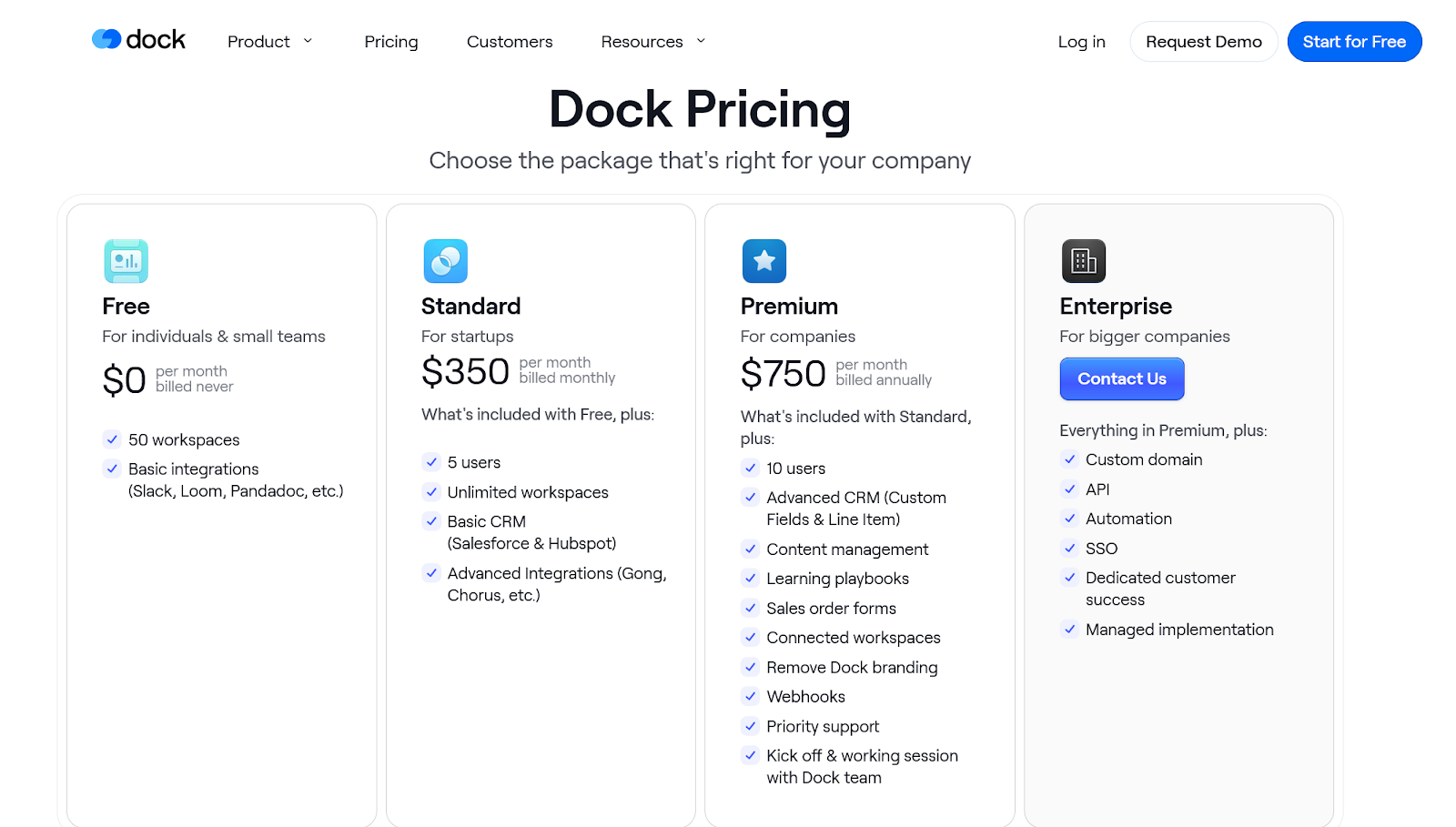
Task: Click 'For startups' text
Action: click(467, 337)
